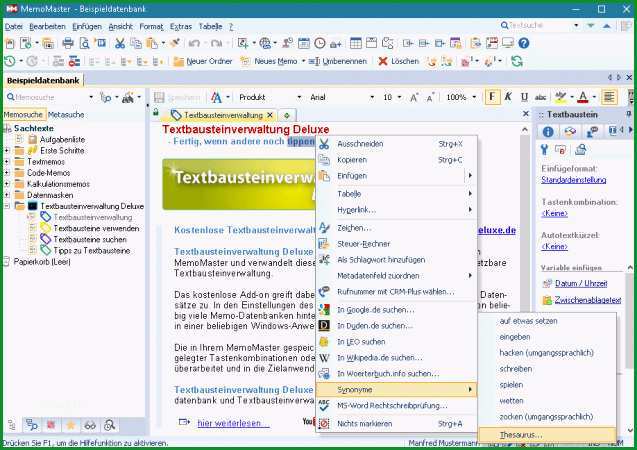
Task: Collapse Textbausteinverwaltung Deluxe folder
Action: point(7,206)
